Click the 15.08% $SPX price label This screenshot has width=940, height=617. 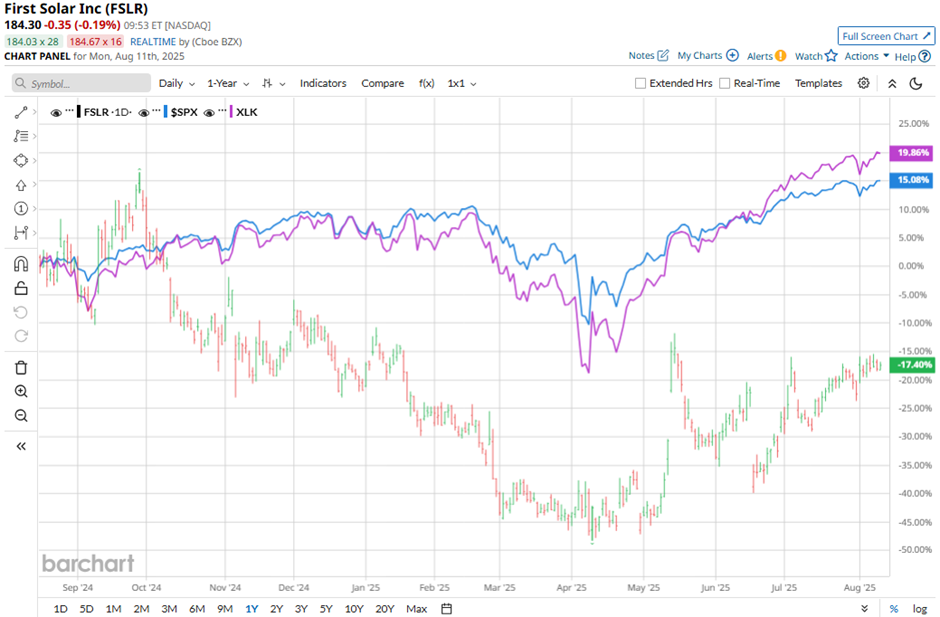pyautogui.click(x=911, y=180)
